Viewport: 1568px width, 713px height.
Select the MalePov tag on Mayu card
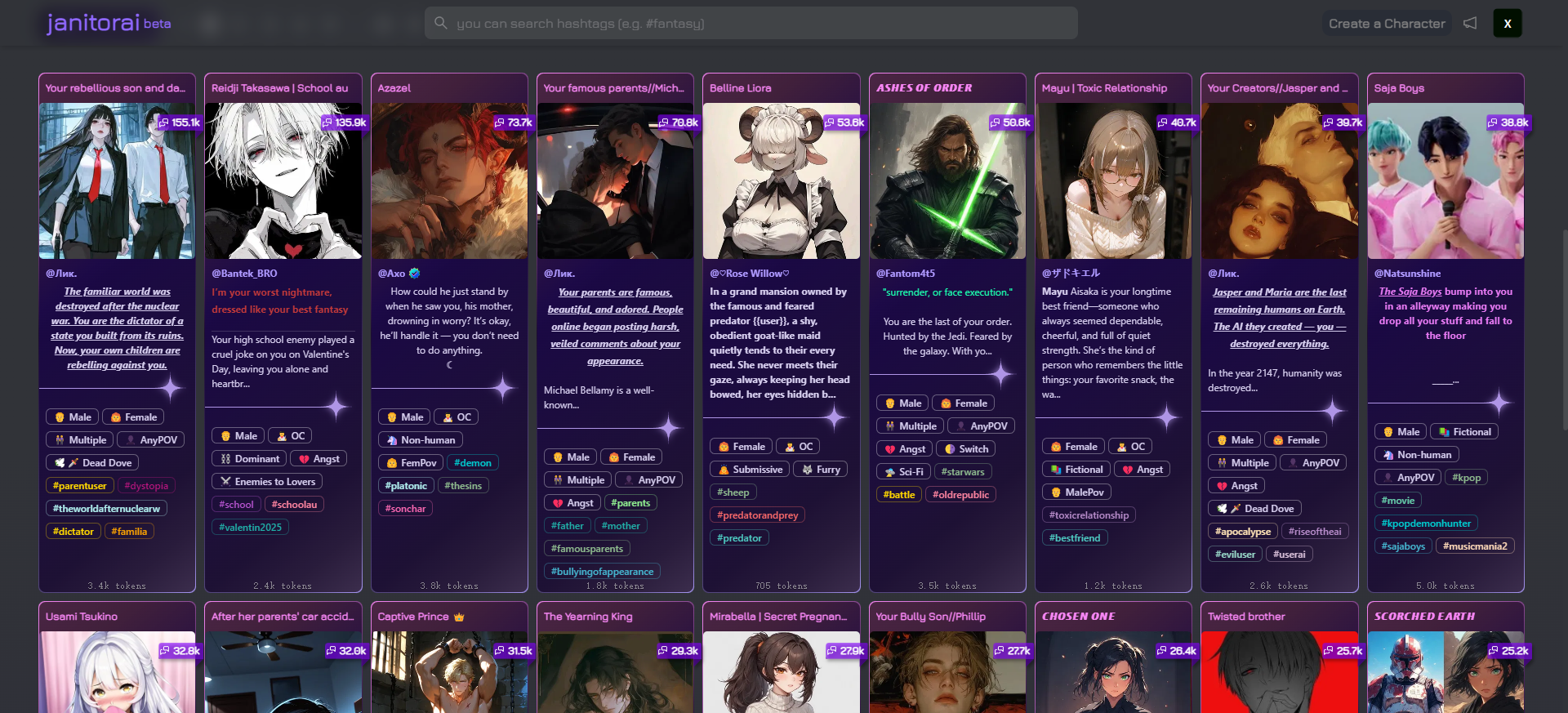tap(1076, 492)
